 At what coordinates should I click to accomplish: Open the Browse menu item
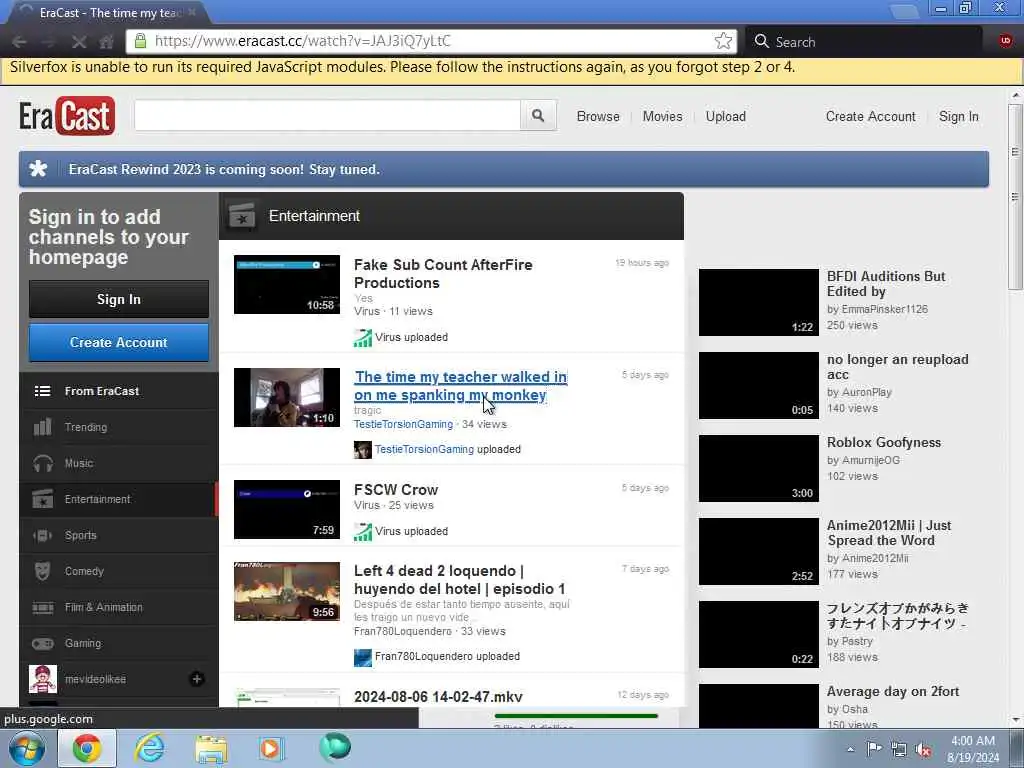pos(598,116)
